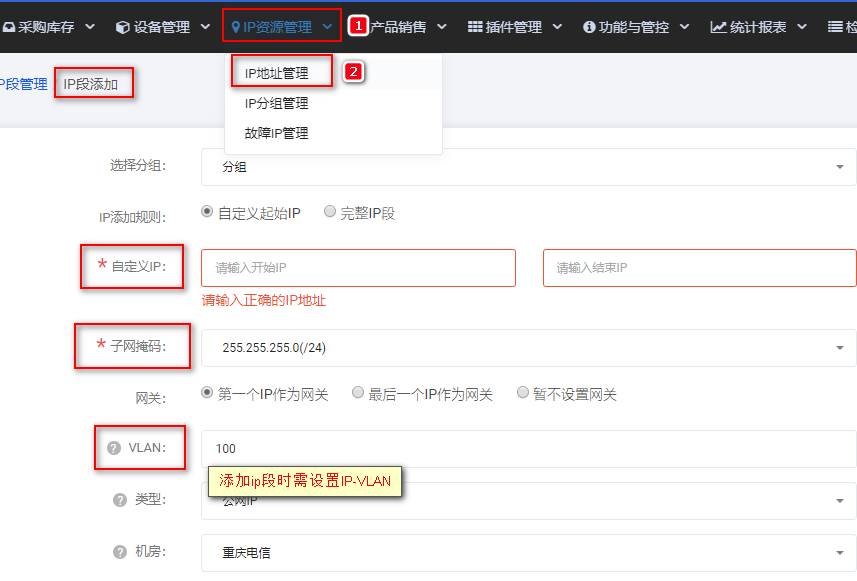Click the info icon beside 功能与管控
Screen dimensions: 857x581
(x=589, y=27)
